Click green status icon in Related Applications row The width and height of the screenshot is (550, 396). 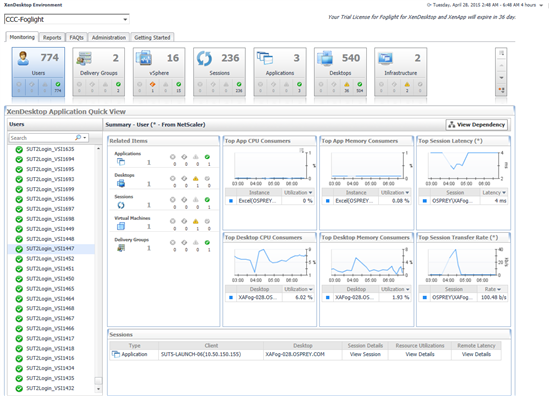point(207,157)
